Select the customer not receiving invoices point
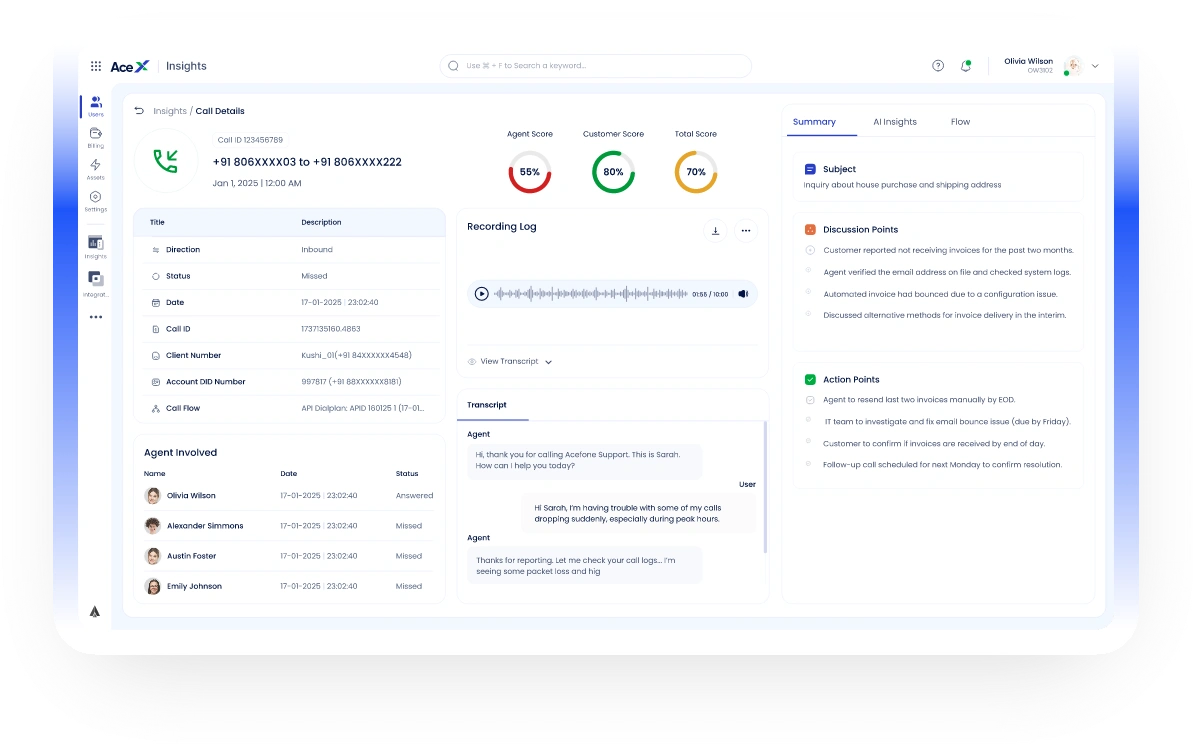The height and width of the screenshot is (744, 1193). coord(810,250)
